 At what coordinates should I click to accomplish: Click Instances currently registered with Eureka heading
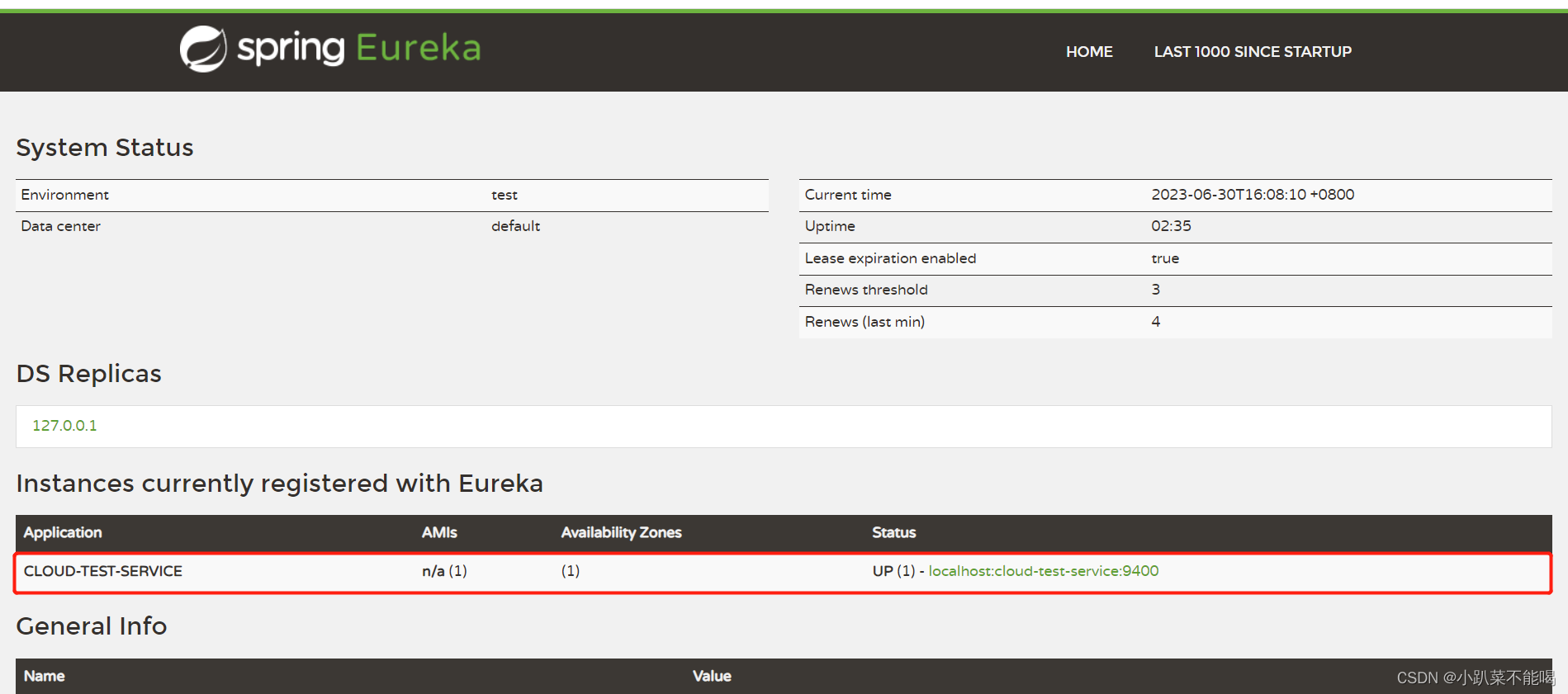coord(280,484)
